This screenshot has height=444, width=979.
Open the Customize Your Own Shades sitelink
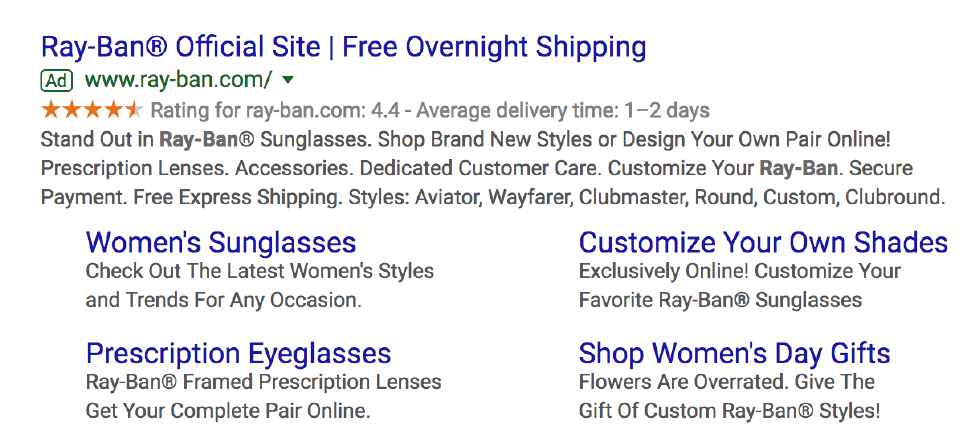[x=763, y=242]
